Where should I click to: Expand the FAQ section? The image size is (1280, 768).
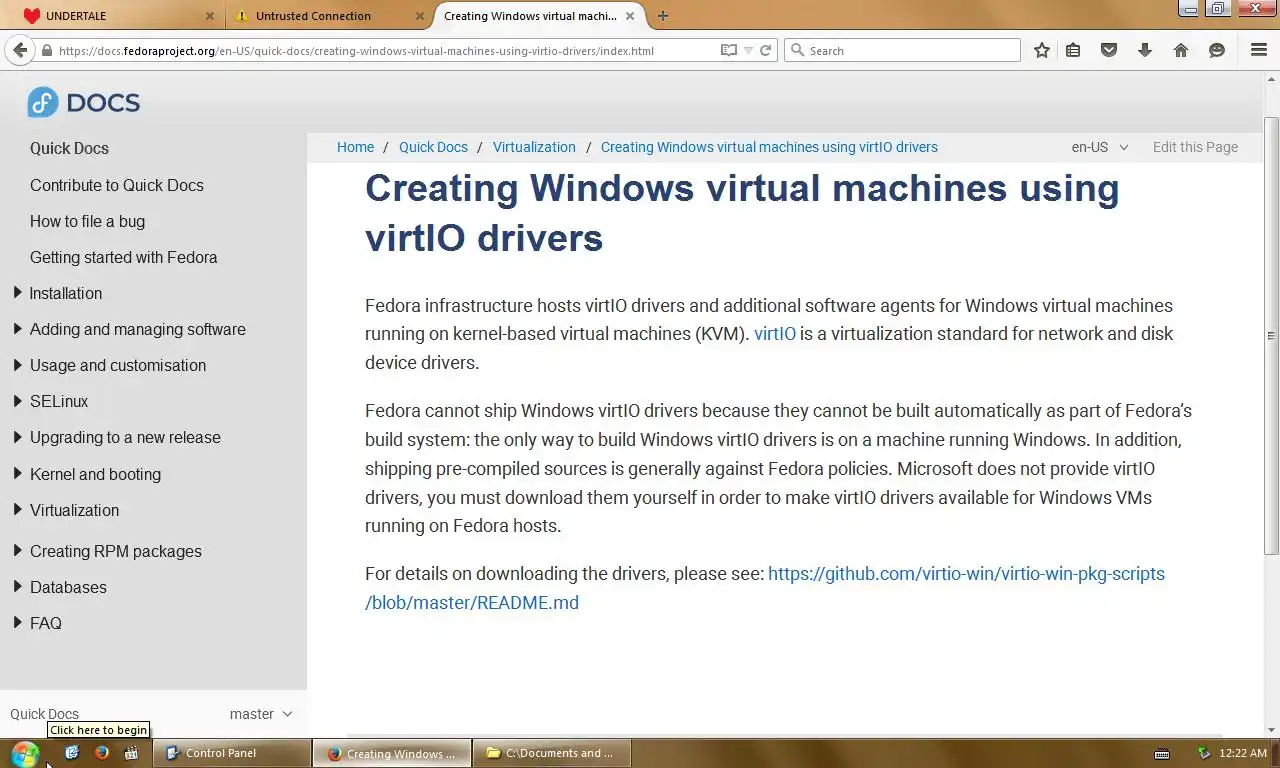[x=18, y=623]
